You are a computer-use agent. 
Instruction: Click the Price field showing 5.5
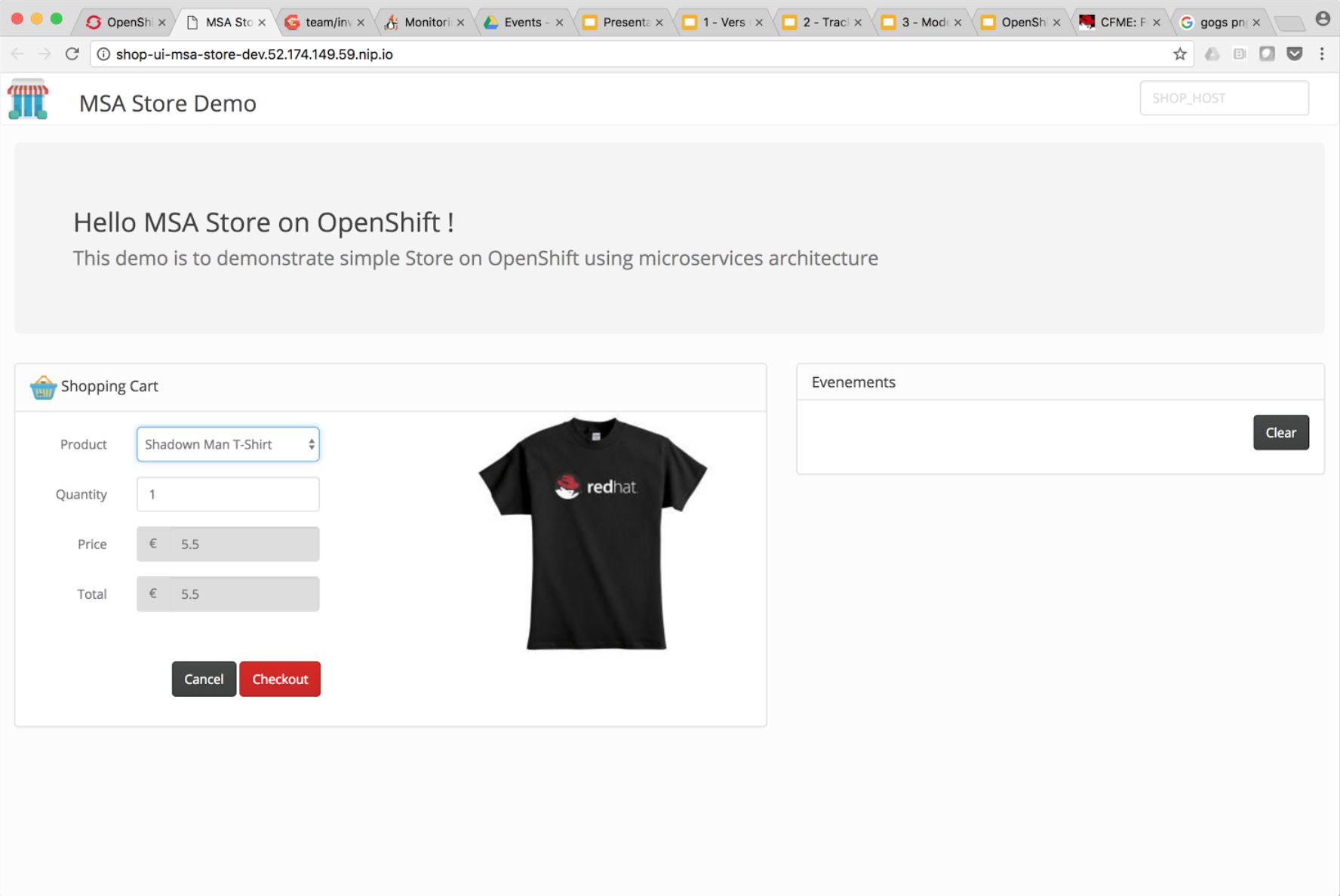(228, 544)
